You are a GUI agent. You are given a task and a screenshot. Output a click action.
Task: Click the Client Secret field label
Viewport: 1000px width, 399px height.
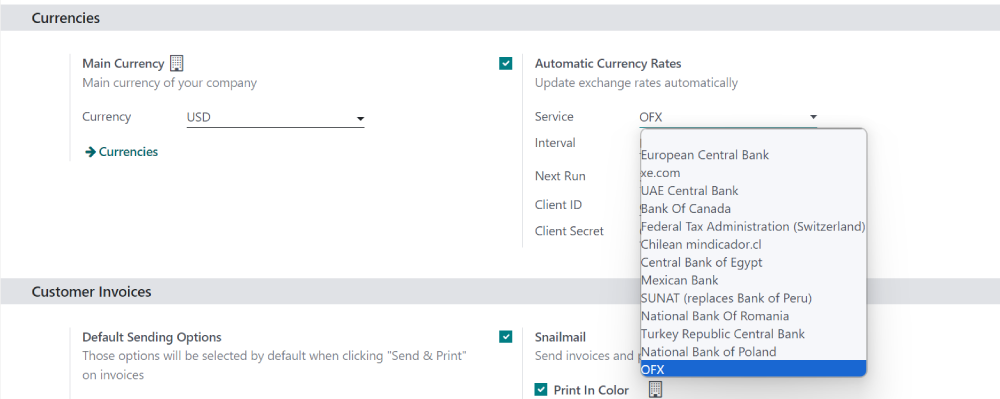(569, 231)
